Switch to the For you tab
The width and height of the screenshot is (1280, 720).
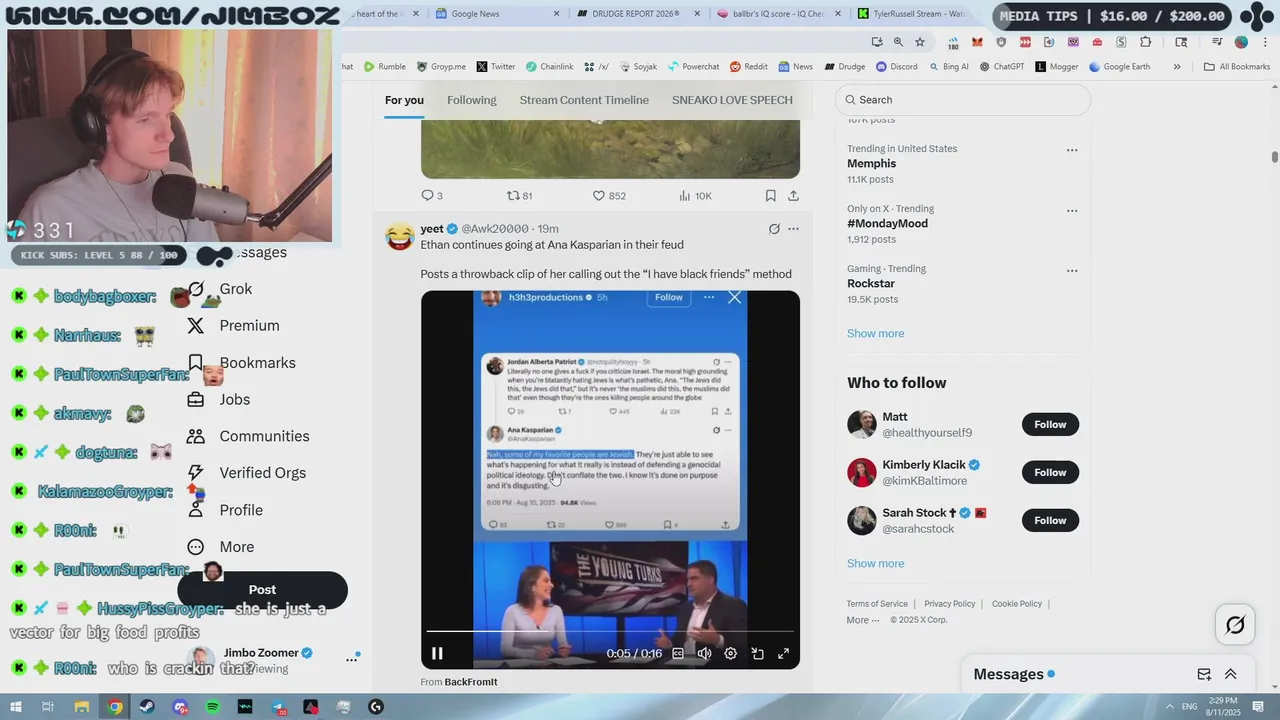click(x=404, y=100)
